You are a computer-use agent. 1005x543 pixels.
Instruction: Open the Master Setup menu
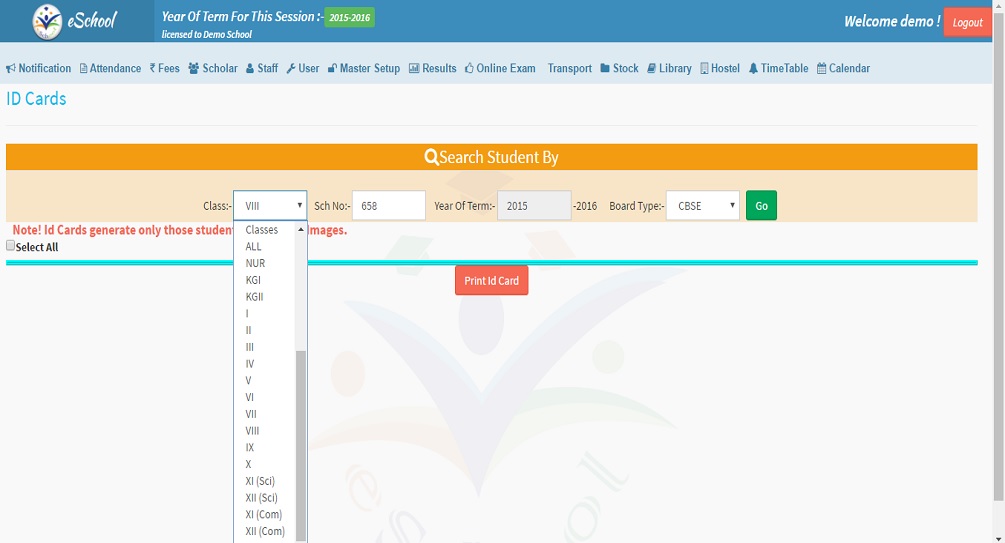364,69
